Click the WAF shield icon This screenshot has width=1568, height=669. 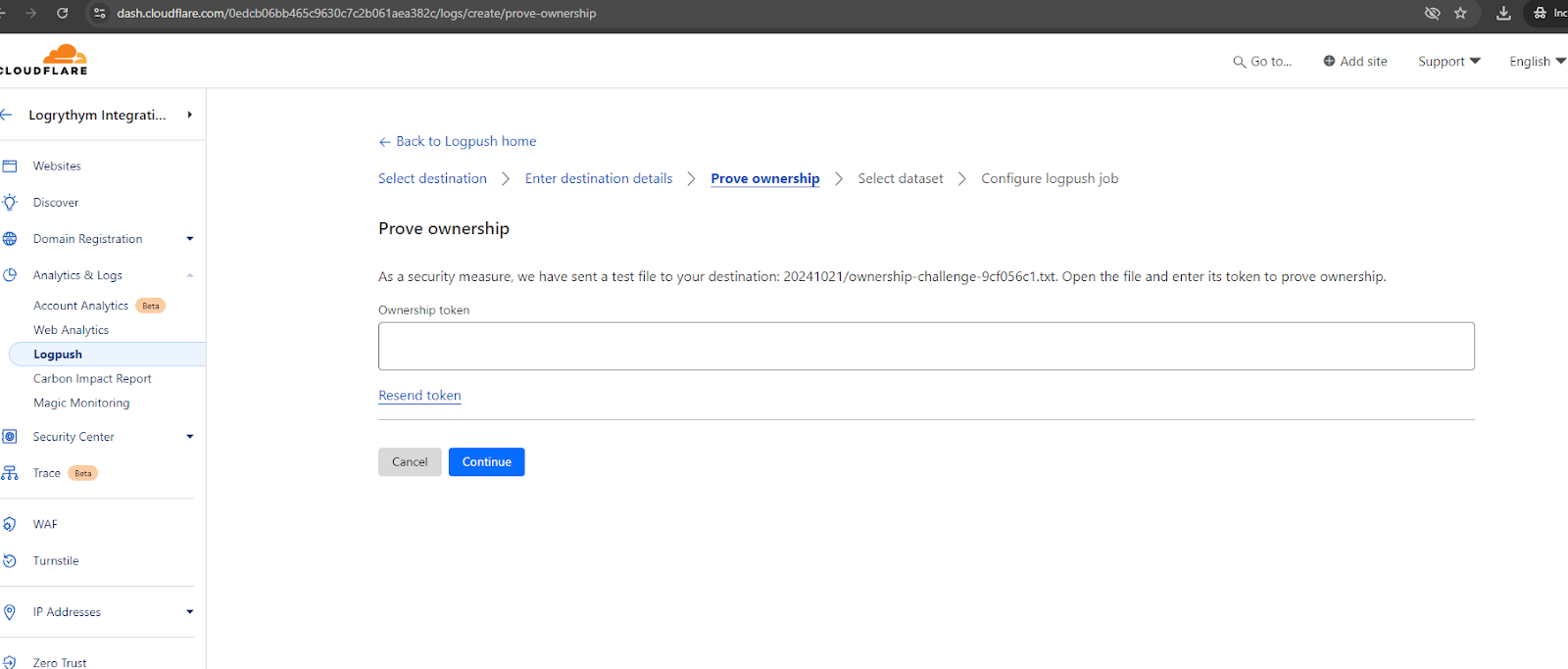tap(10, 525)
